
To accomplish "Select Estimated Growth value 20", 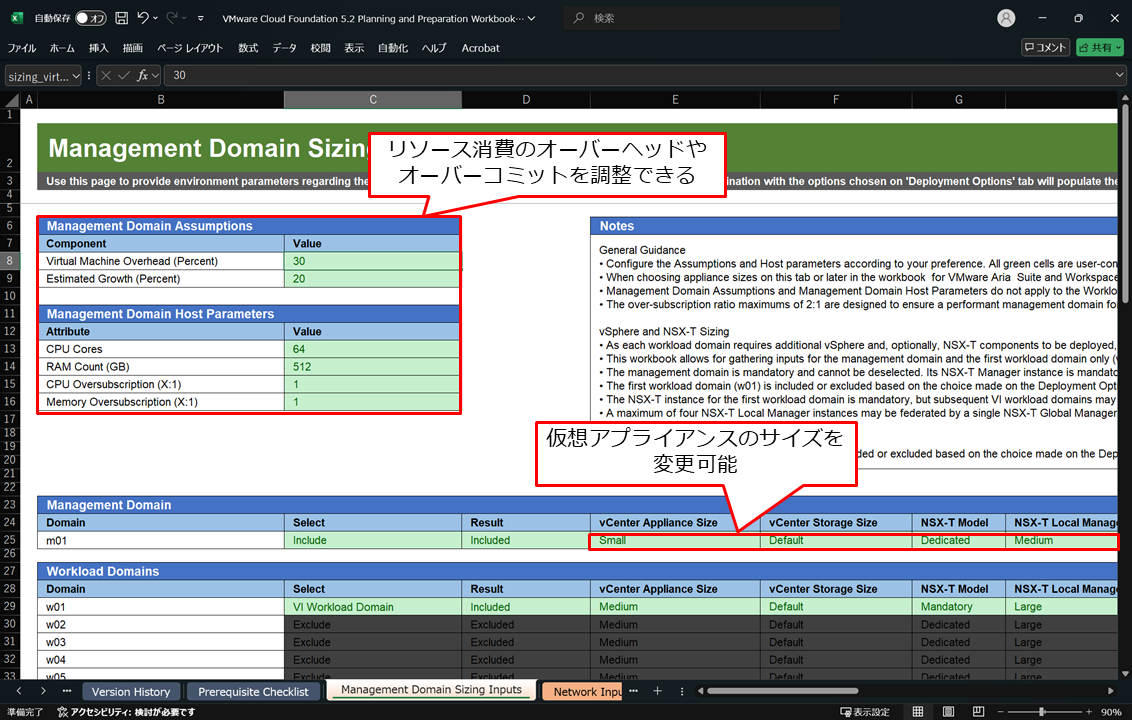I will coord(372,279).
